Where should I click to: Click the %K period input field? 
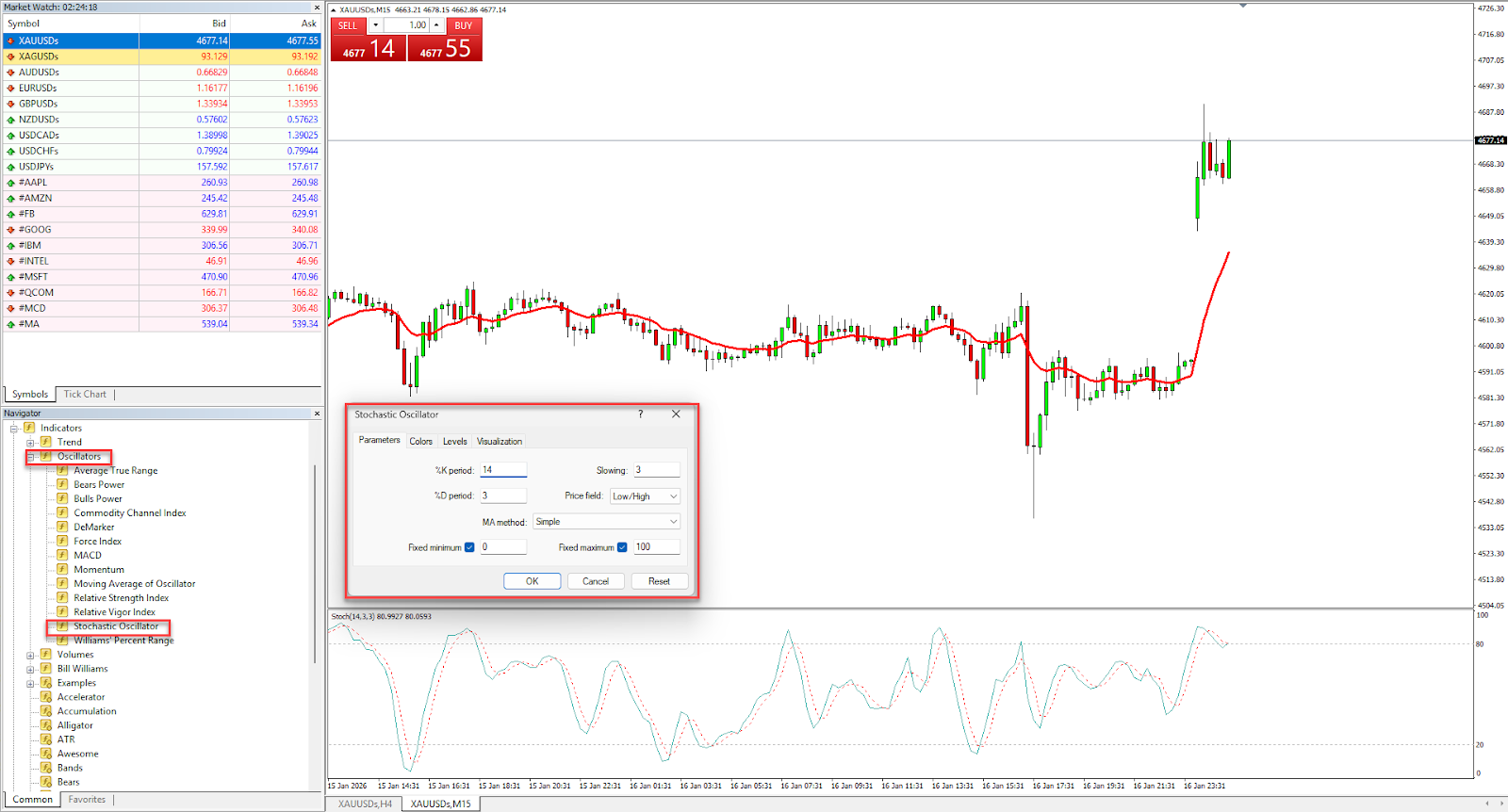pos(503,470)
